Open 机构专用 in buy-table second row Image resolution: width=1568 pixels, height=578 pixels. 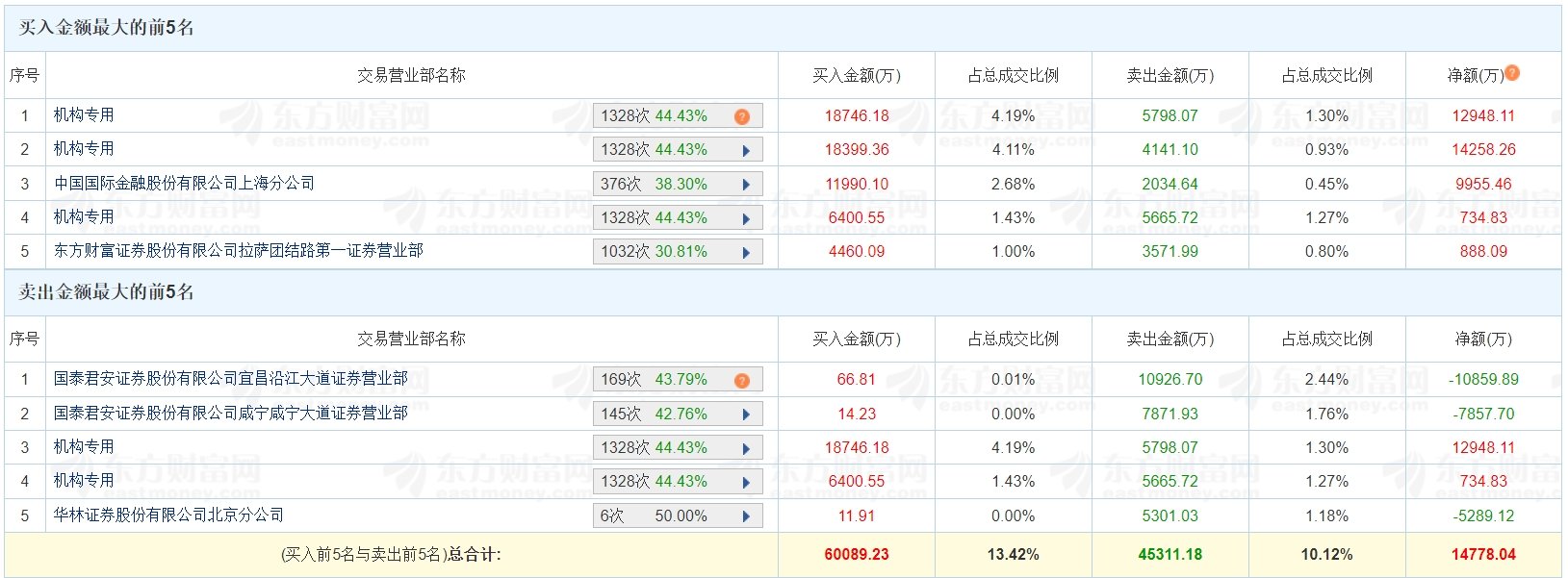tap(84, 149)
